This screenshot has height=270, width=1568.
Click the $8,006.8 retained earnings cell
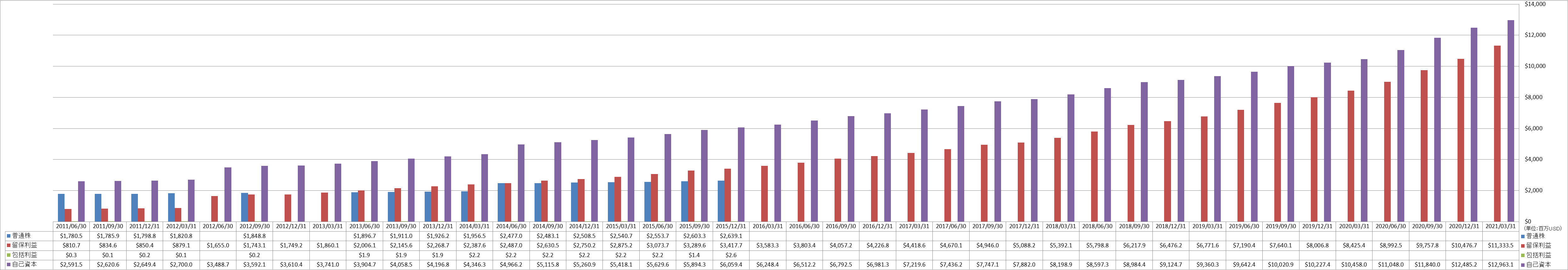tap(1318, 245)
